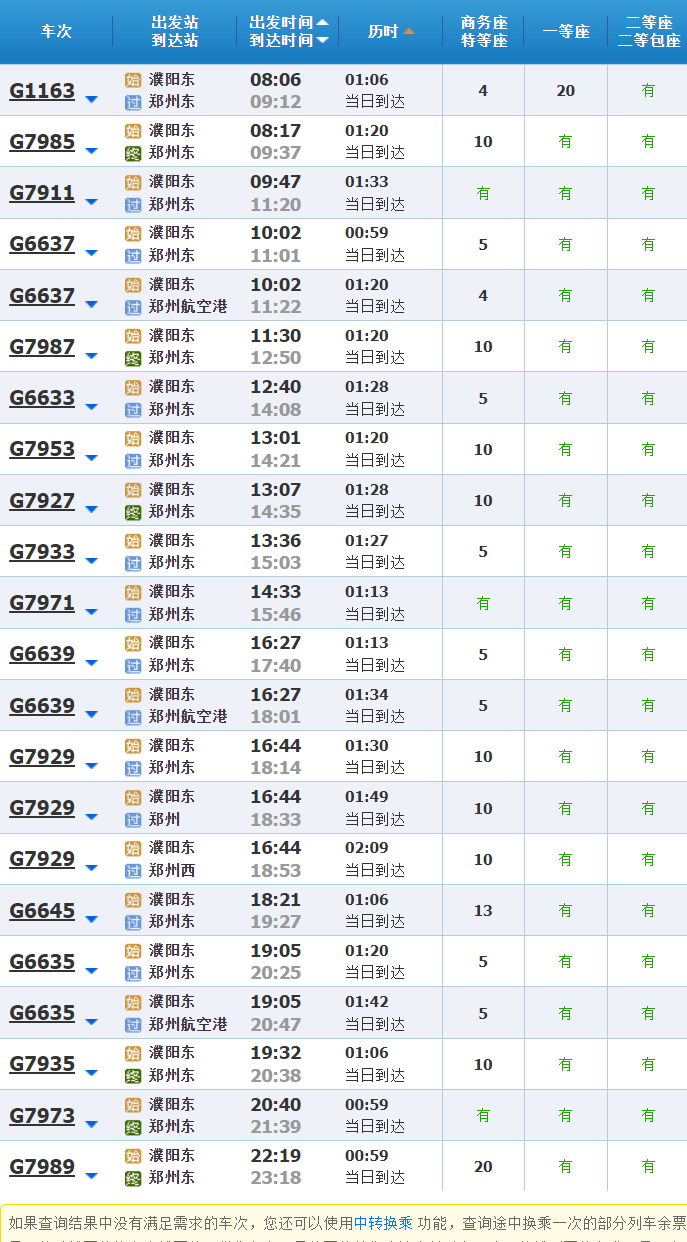This screenshot has width=687, height=1242.
Task: Show stops via arrow next to G6645
Action: click(92, 919)
